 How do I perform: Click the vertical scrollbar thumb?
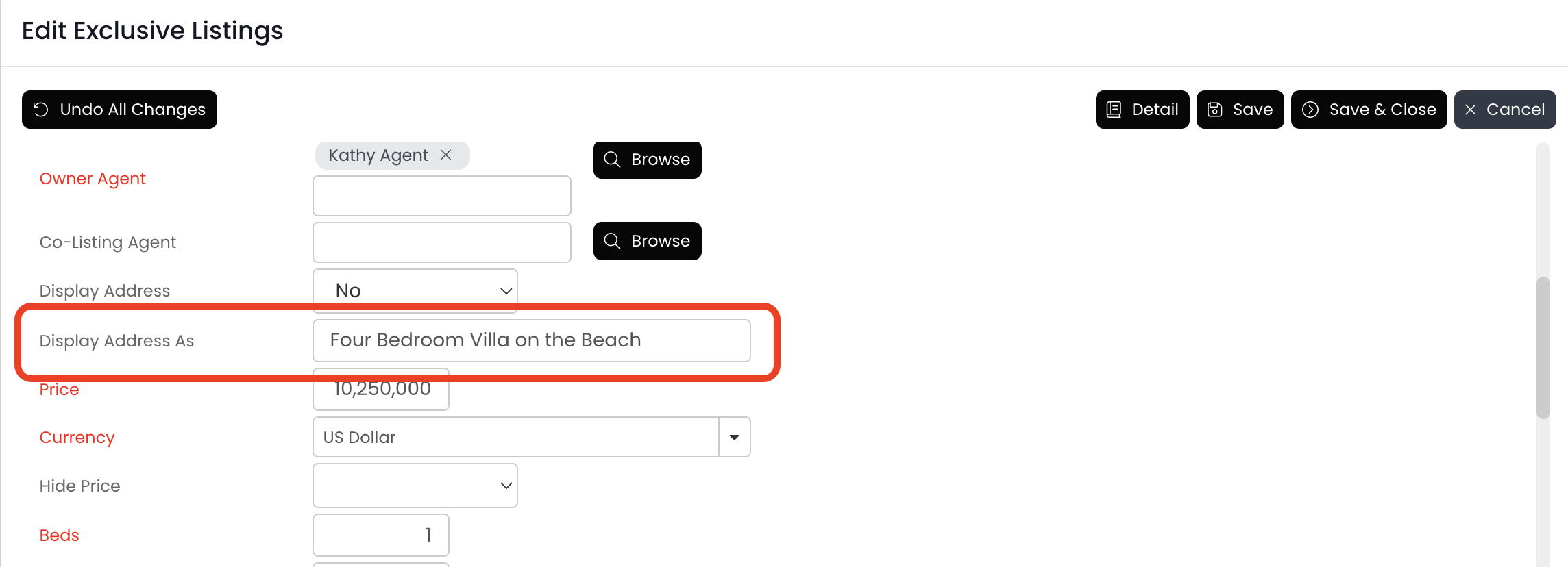click(x=1543, y=347)
